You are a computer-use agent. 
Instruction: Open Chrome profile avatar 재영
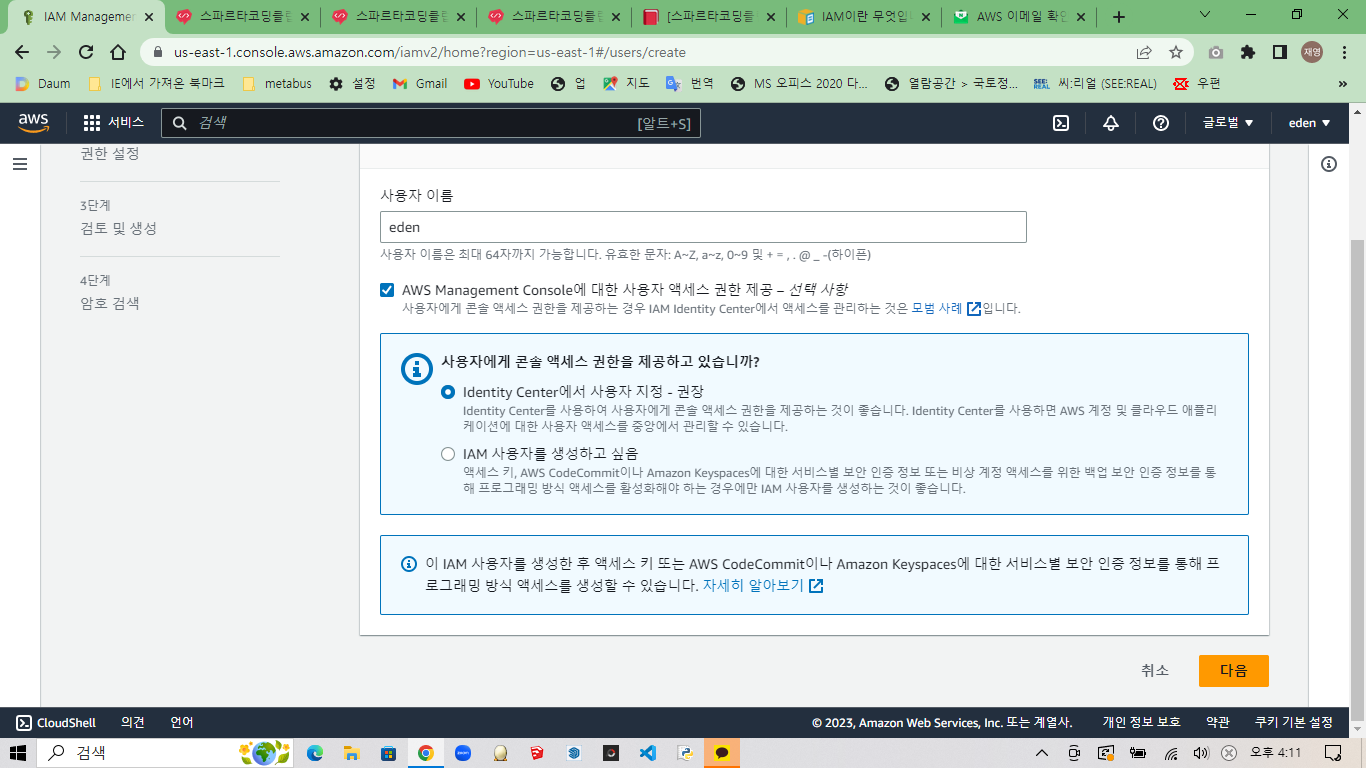tap(1312, 52)
